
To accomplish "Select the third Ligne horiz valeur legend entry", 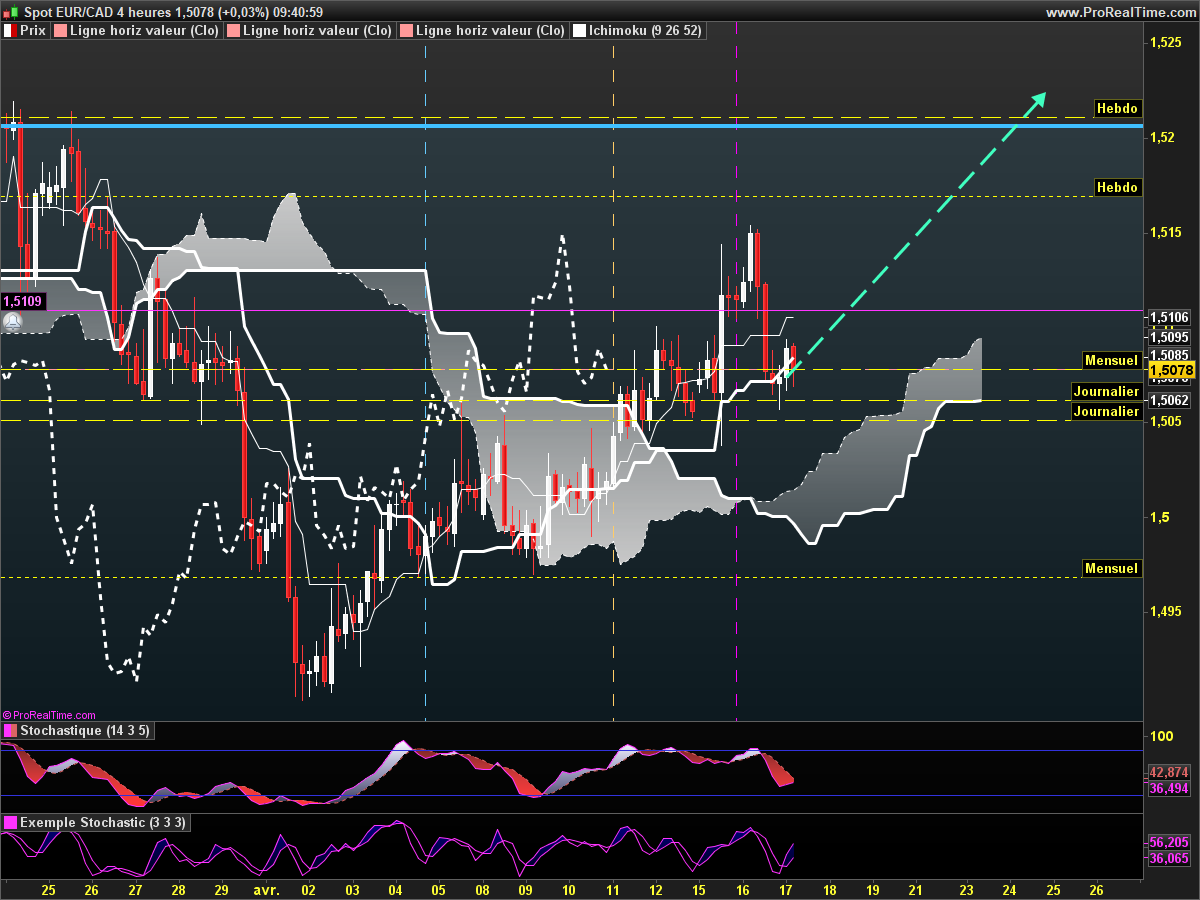I will coord(483,31).
